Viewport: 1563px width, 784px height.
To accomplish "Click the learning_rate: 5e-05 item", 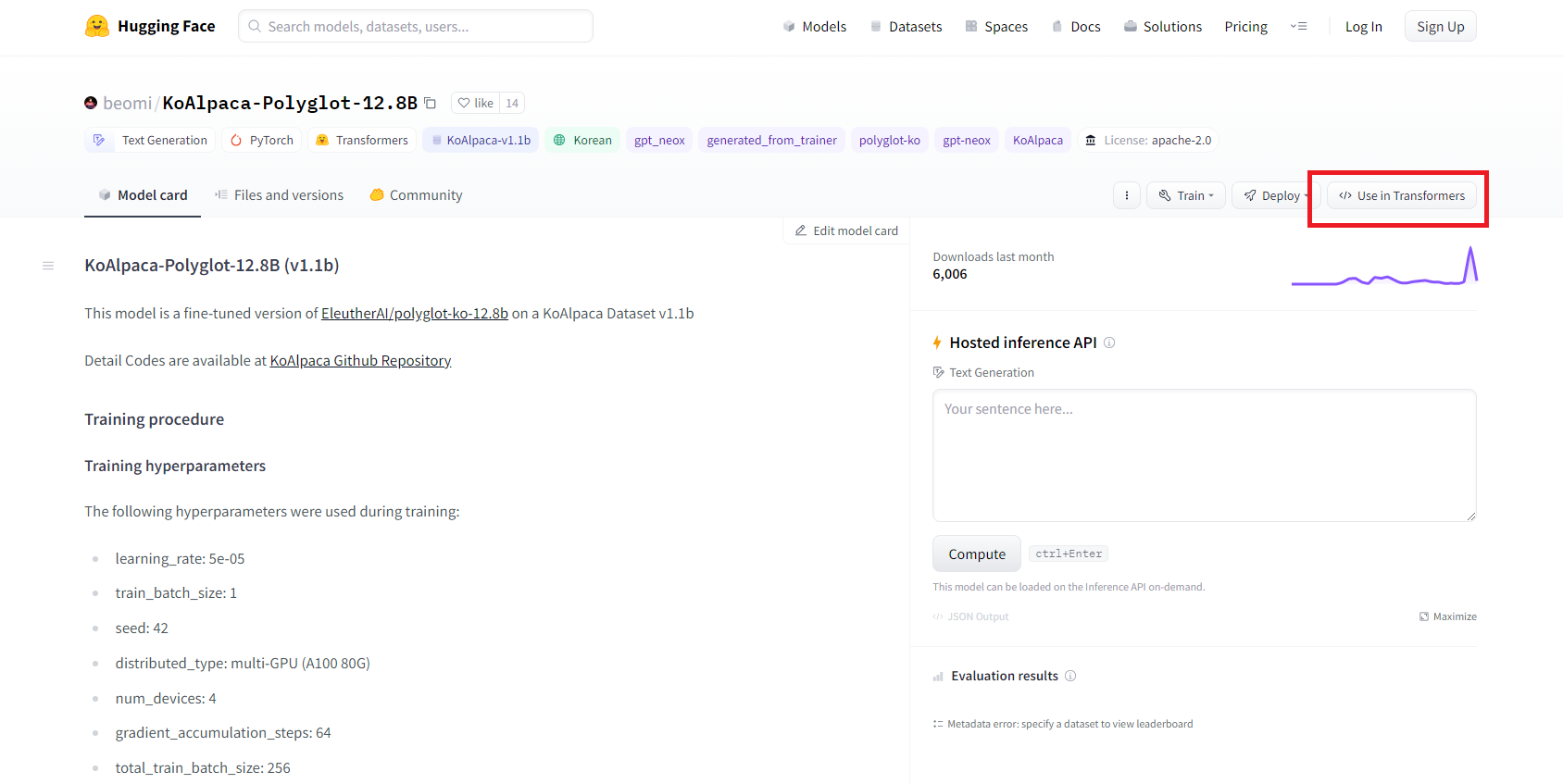I will (x=180, y=558).
